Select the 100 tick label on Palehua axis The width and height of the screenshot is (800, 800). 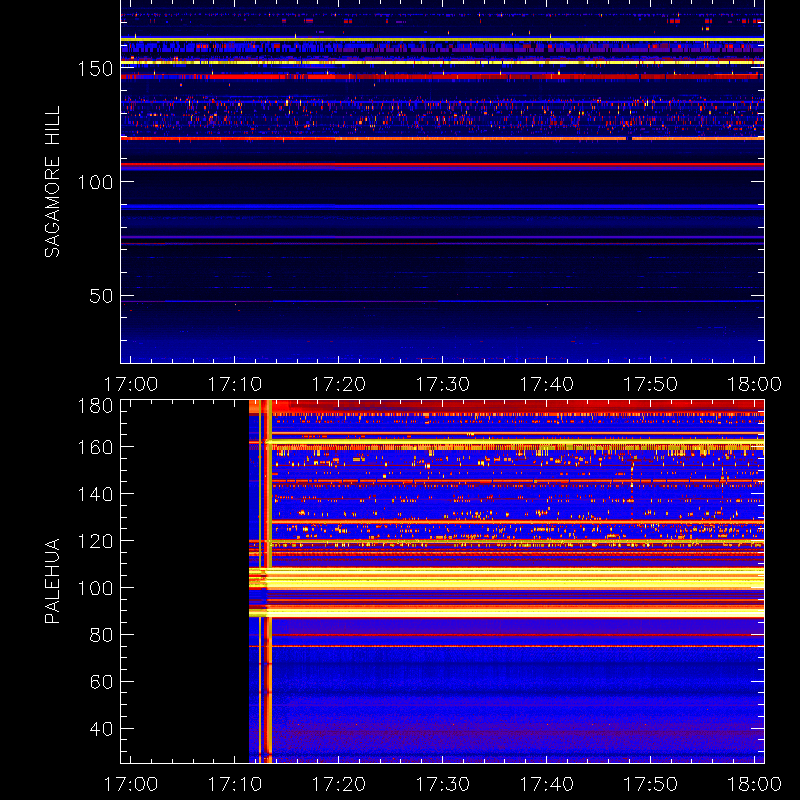pos(95,588)
